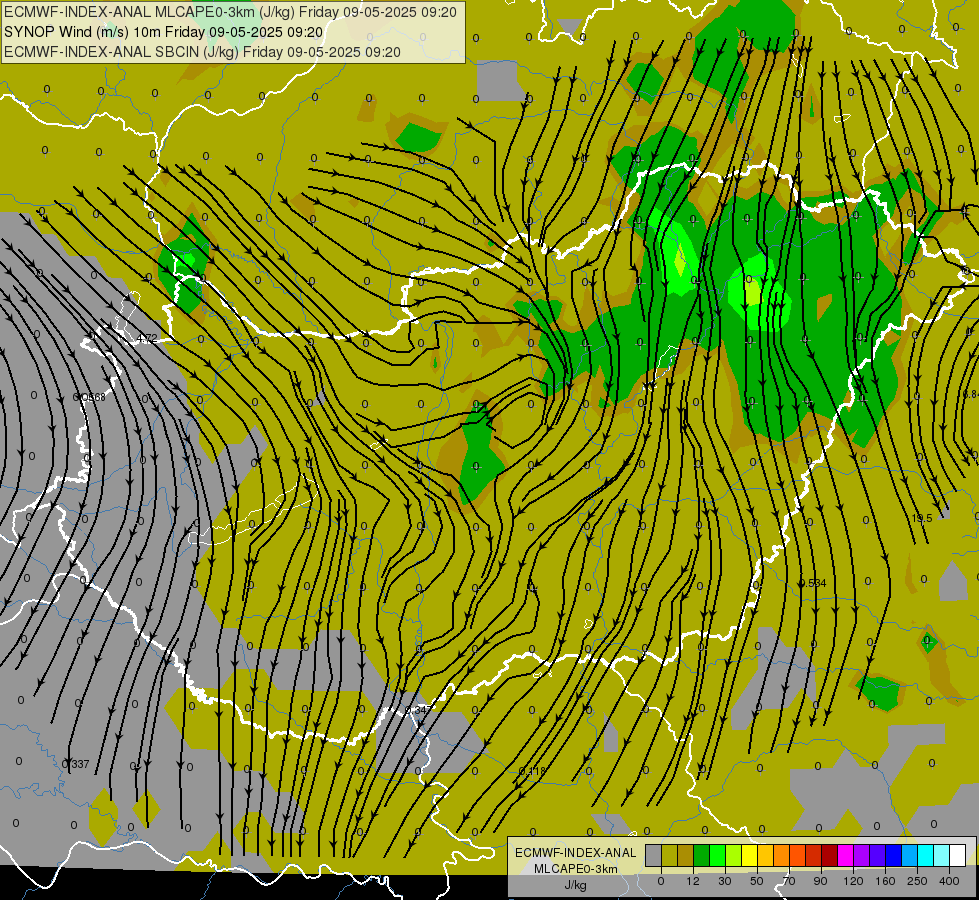The width and height of the screenshot is (979, 900).
Task: Click the white swatch ending the legend
Action: coord(958,856)
